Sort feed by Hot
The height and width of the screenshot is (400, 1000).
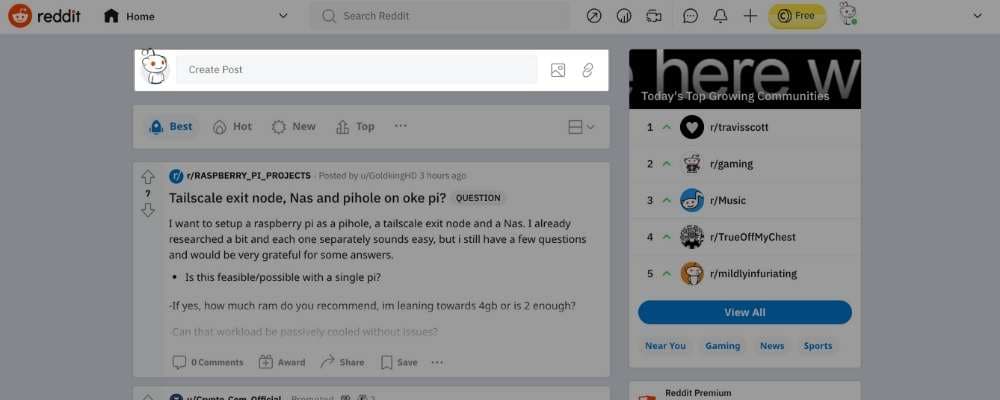233,127
